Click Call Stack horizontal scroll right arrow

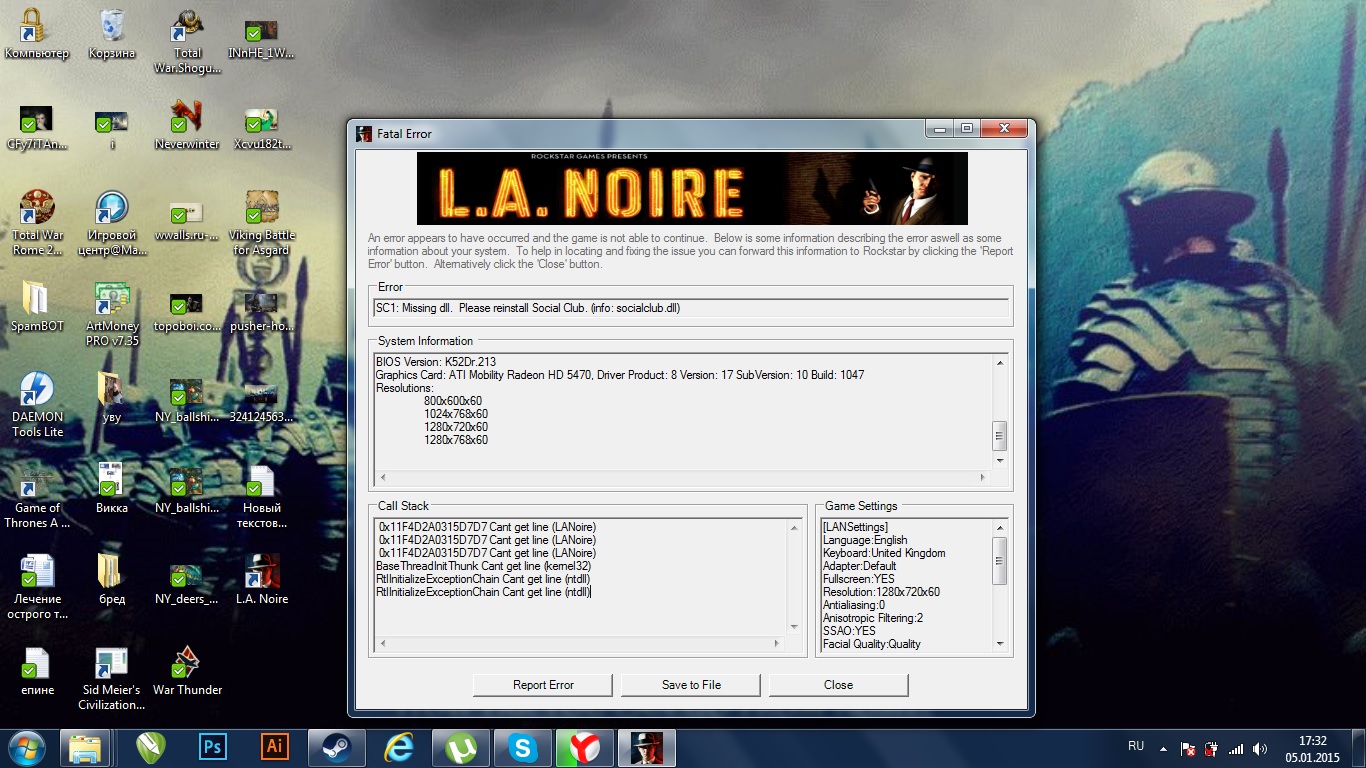777,644
